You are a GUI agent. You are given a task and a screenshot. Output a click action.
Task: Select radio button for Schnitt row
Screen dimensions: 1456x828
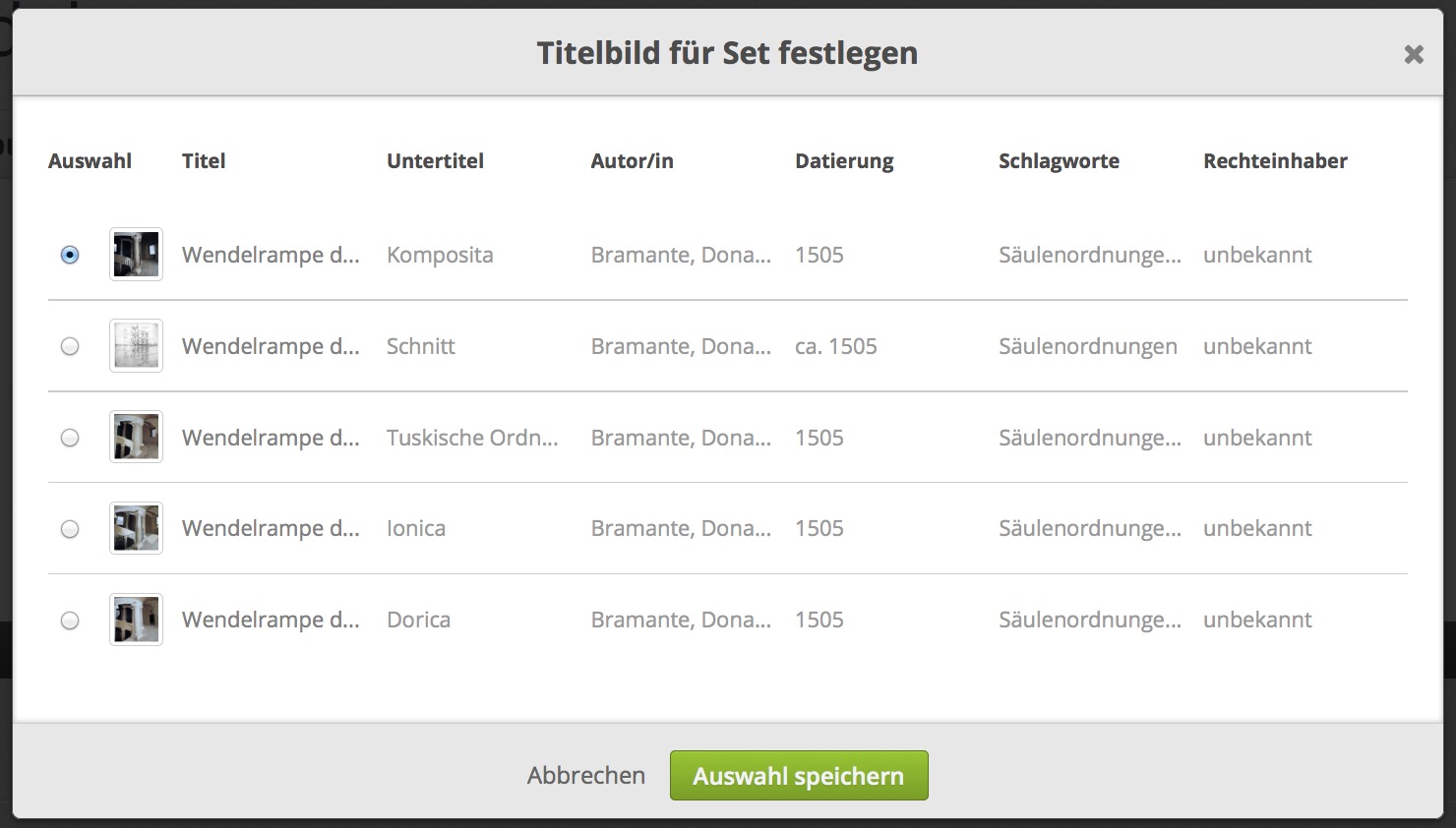click(x=70, y=346)
